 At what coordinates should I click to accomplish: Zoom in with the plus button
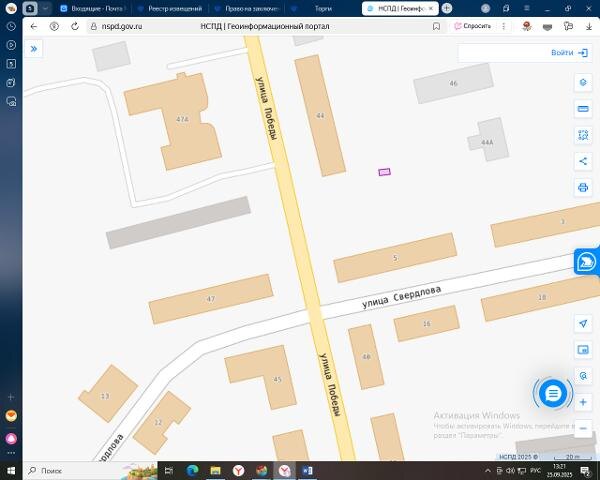583,402
